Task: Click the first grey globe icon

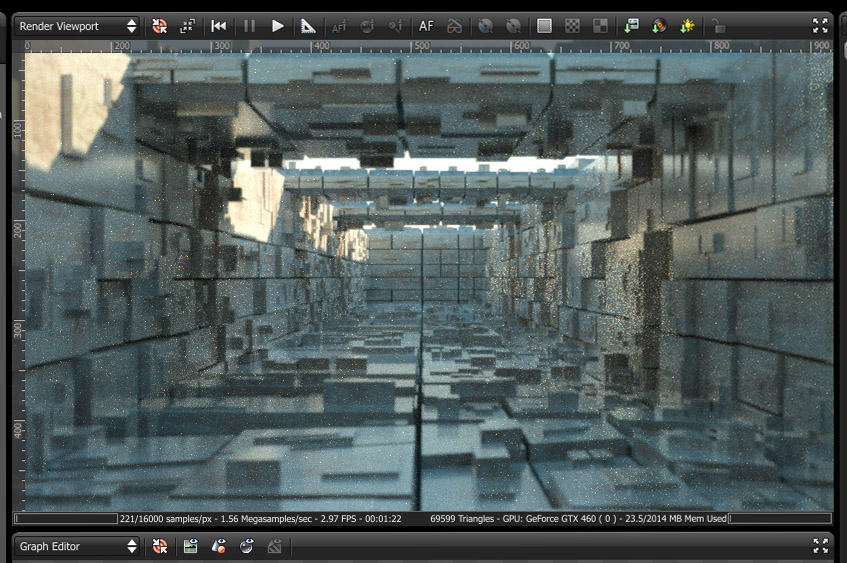Action: point(486,26)
